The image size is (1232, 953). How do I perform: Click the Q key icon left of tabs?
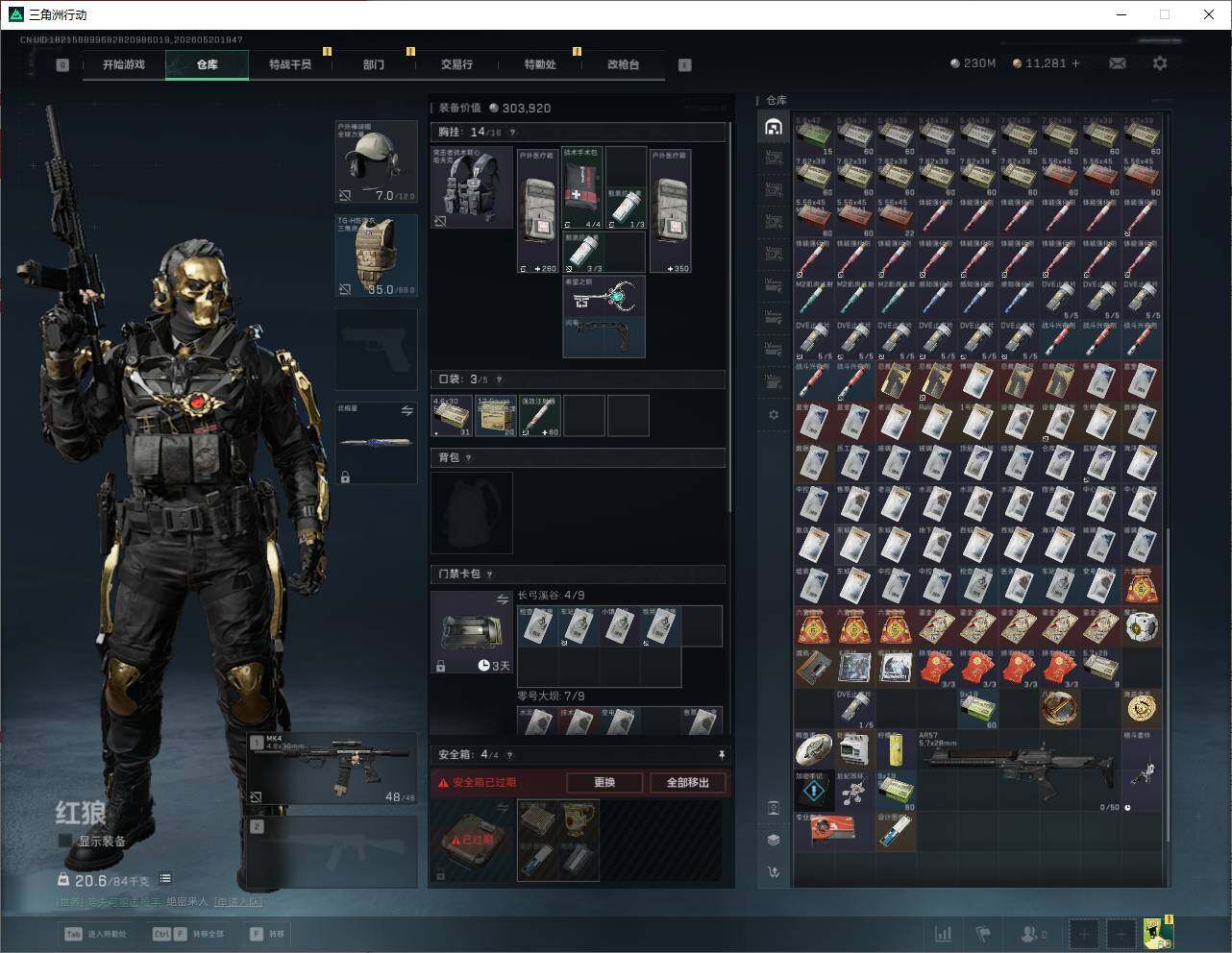click(x=62, y=65)
